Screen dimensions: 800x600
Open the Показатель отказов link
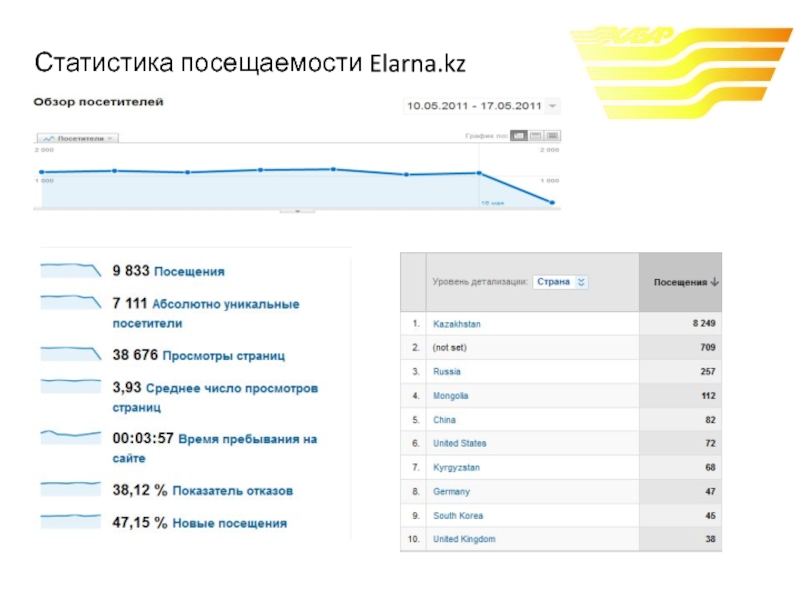click(x=233, y=491)
